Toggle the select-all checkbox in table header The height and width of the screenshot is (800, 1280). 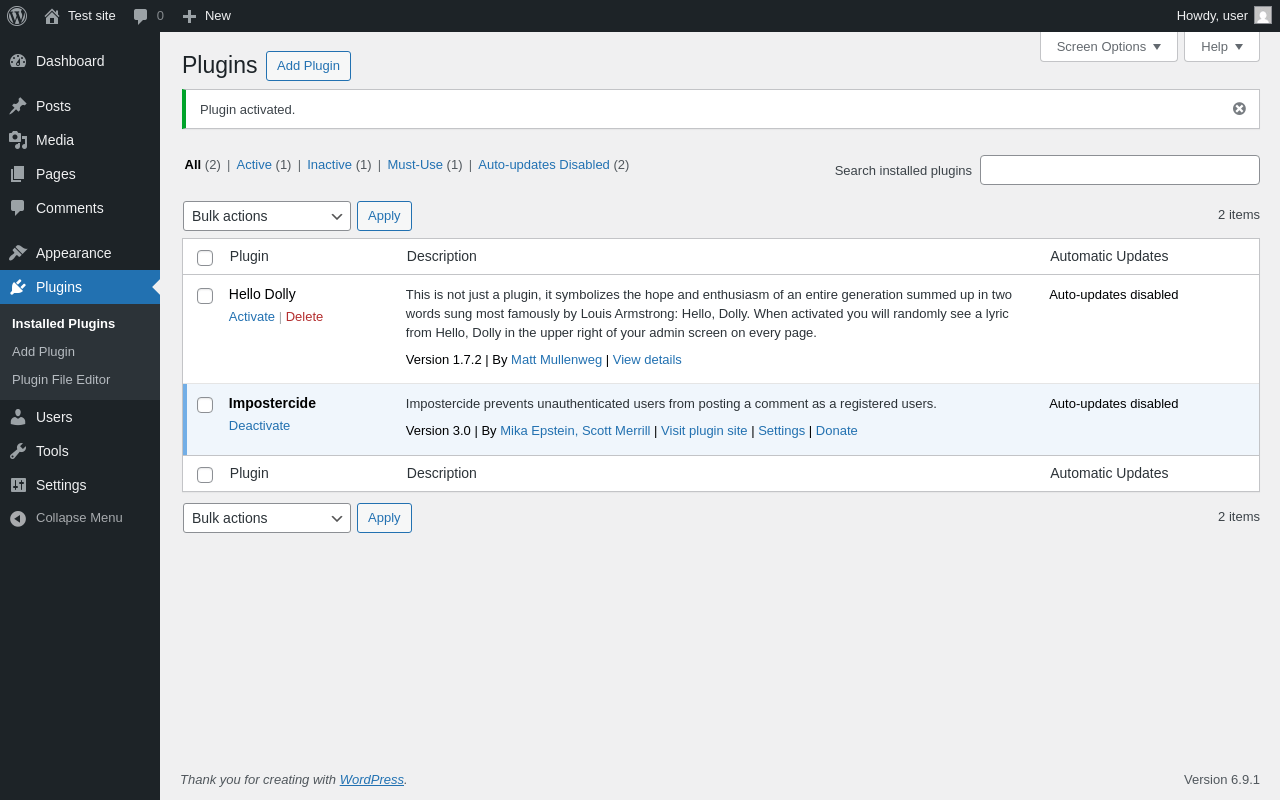point(205,258)
